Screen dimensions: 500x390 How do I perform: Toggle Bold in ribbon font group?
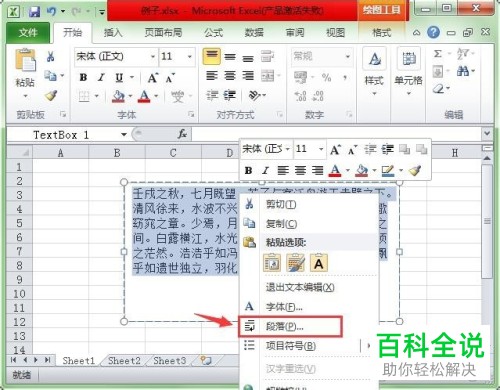(x=83, y=78)
